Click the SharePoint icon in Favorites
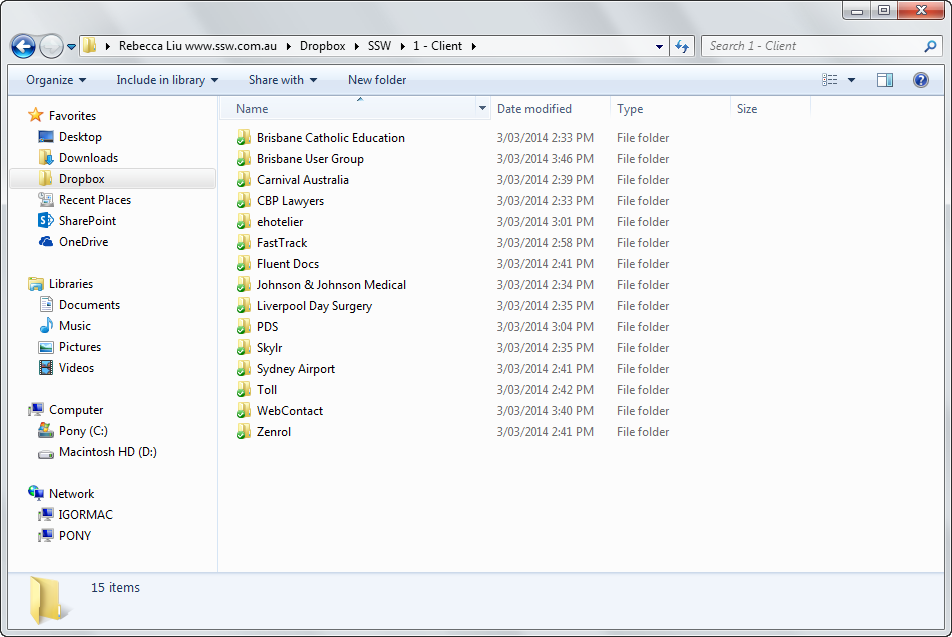The height and width of the screenshot is (637, 952). [x=46, y=221]
